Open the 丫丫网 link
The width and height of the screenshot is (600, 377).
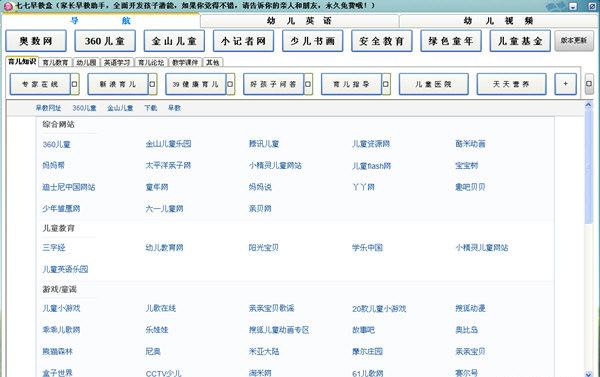[364, 187]
